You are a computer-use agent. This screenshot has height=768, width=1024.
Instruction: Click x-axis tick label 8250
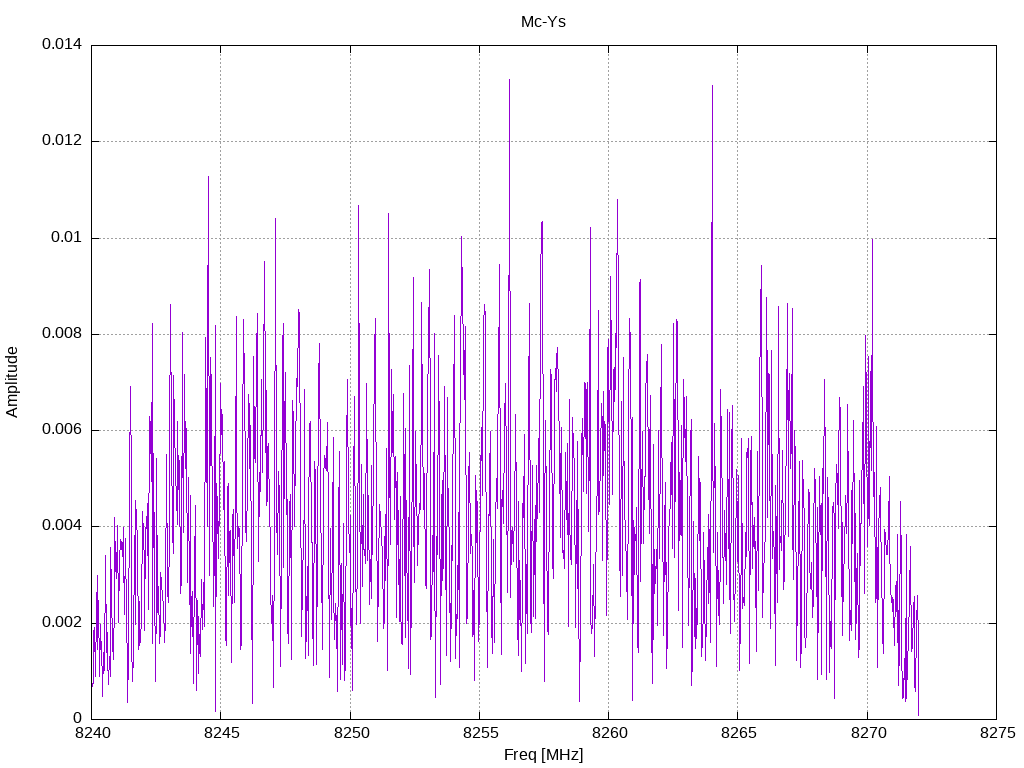[x=351, y=733]
